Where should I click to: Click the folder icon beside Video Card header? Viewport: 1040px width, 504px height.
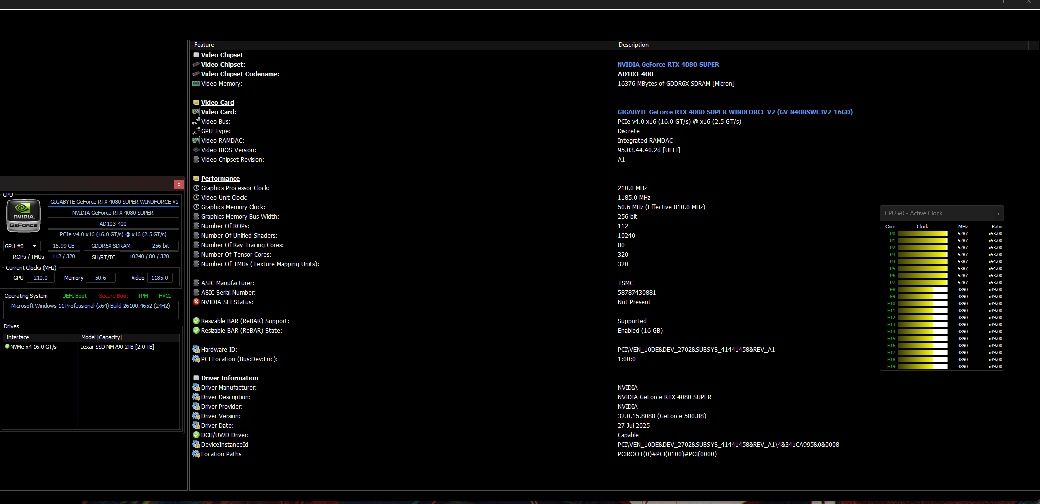click(196, 103)
